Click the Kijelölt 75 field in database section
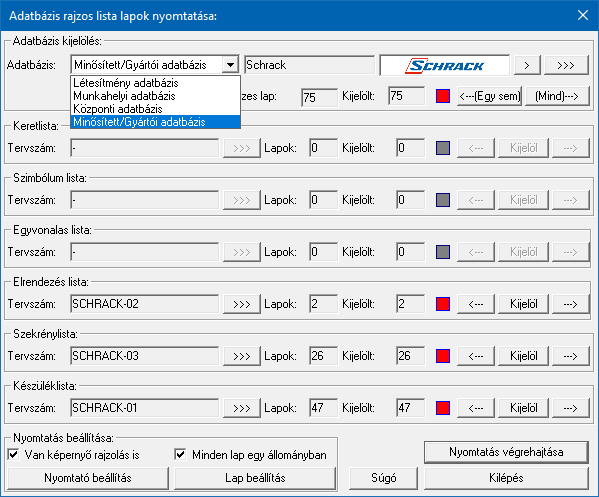 tap(406, 96)
